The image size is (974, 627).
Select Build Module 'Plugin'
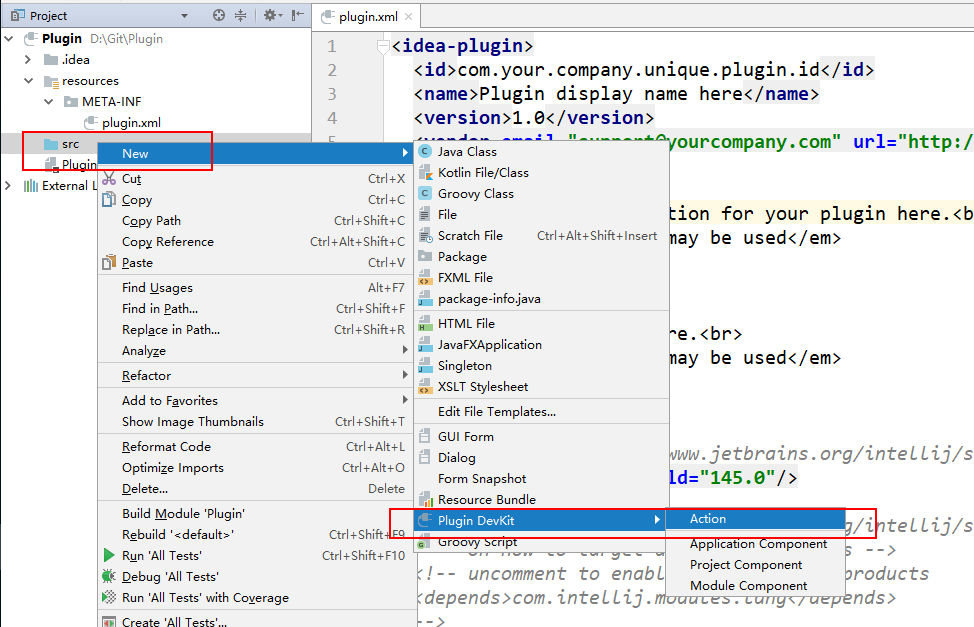coord(255,514)
